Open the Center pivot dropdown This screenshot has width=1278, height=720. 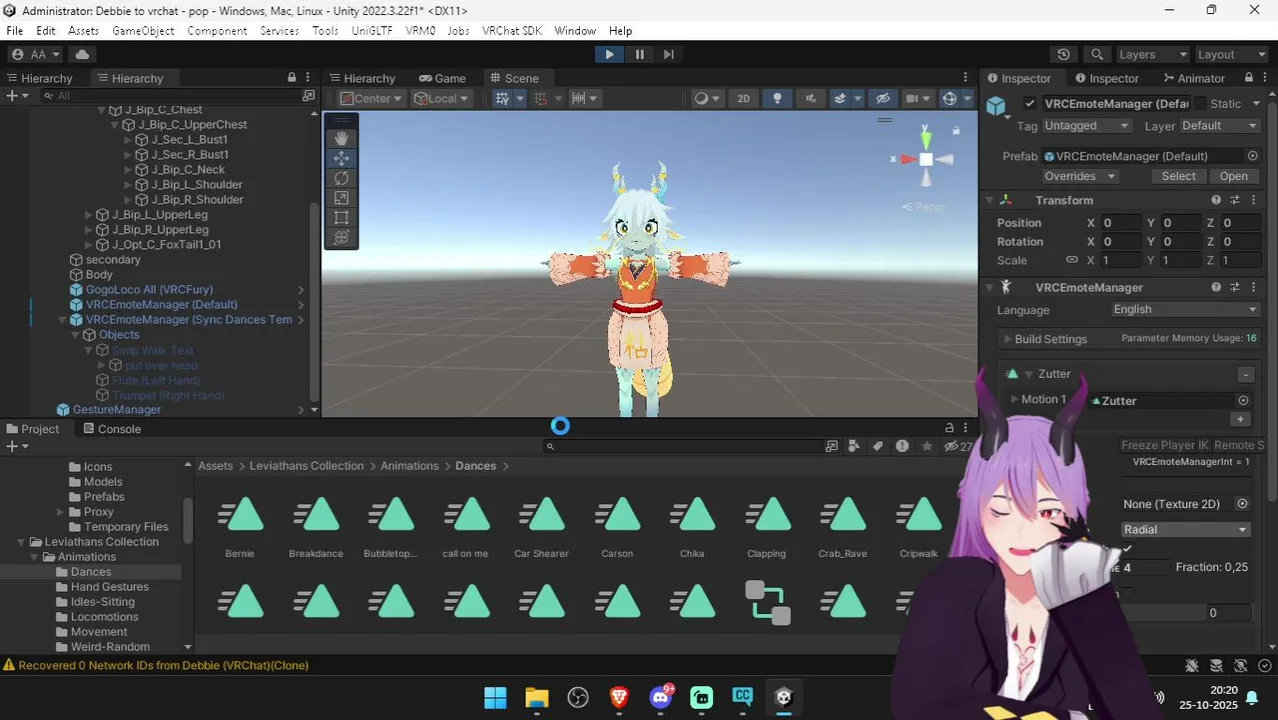[x=371, y=98]
